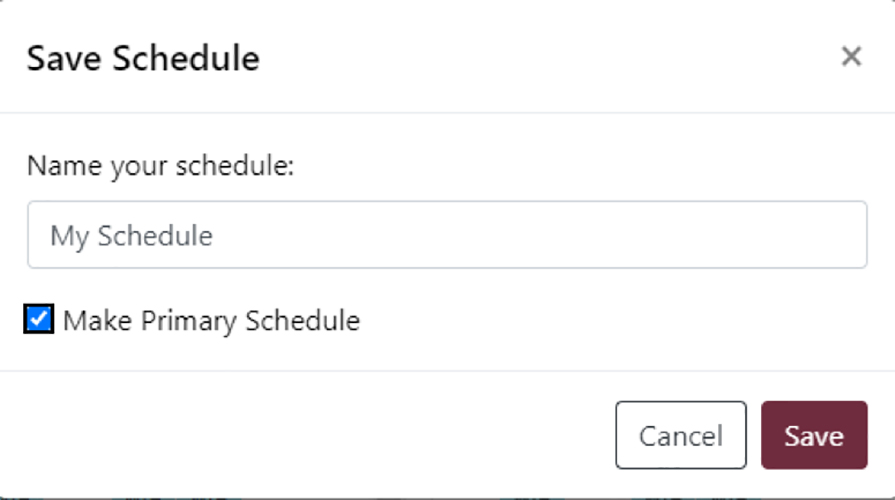Click the Make Primary Schedule label text

(x=211, y=321)
